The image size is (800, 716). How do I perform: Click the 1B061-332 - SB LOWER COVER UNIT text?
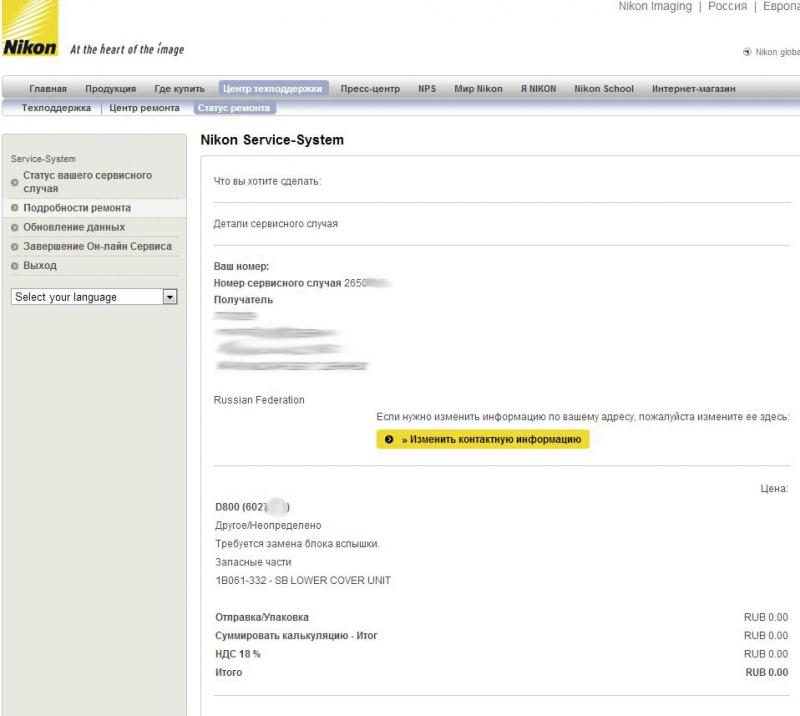[303, 580]
